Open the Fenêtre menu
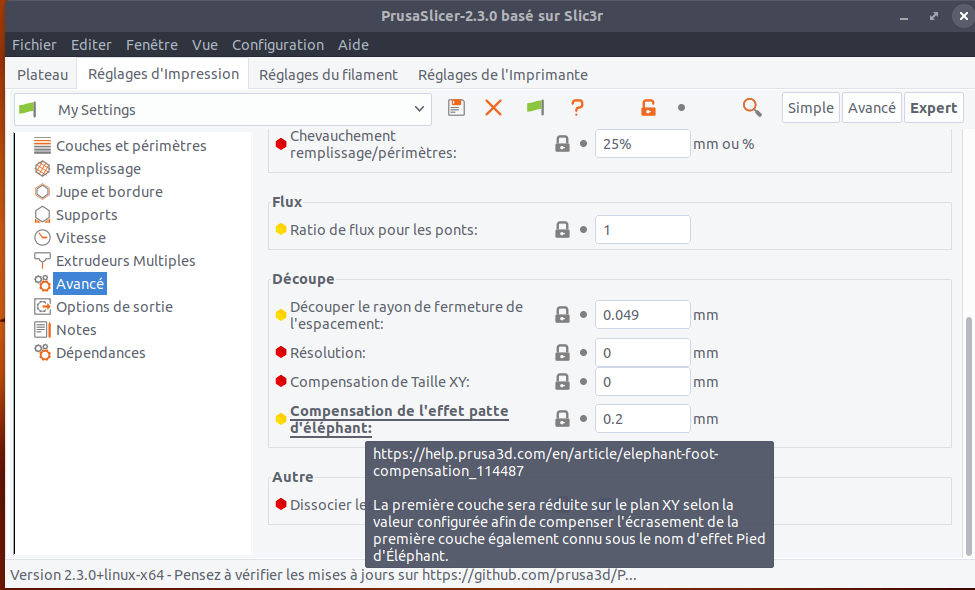This screenshot has height=590, width=975. click(152, 45)
